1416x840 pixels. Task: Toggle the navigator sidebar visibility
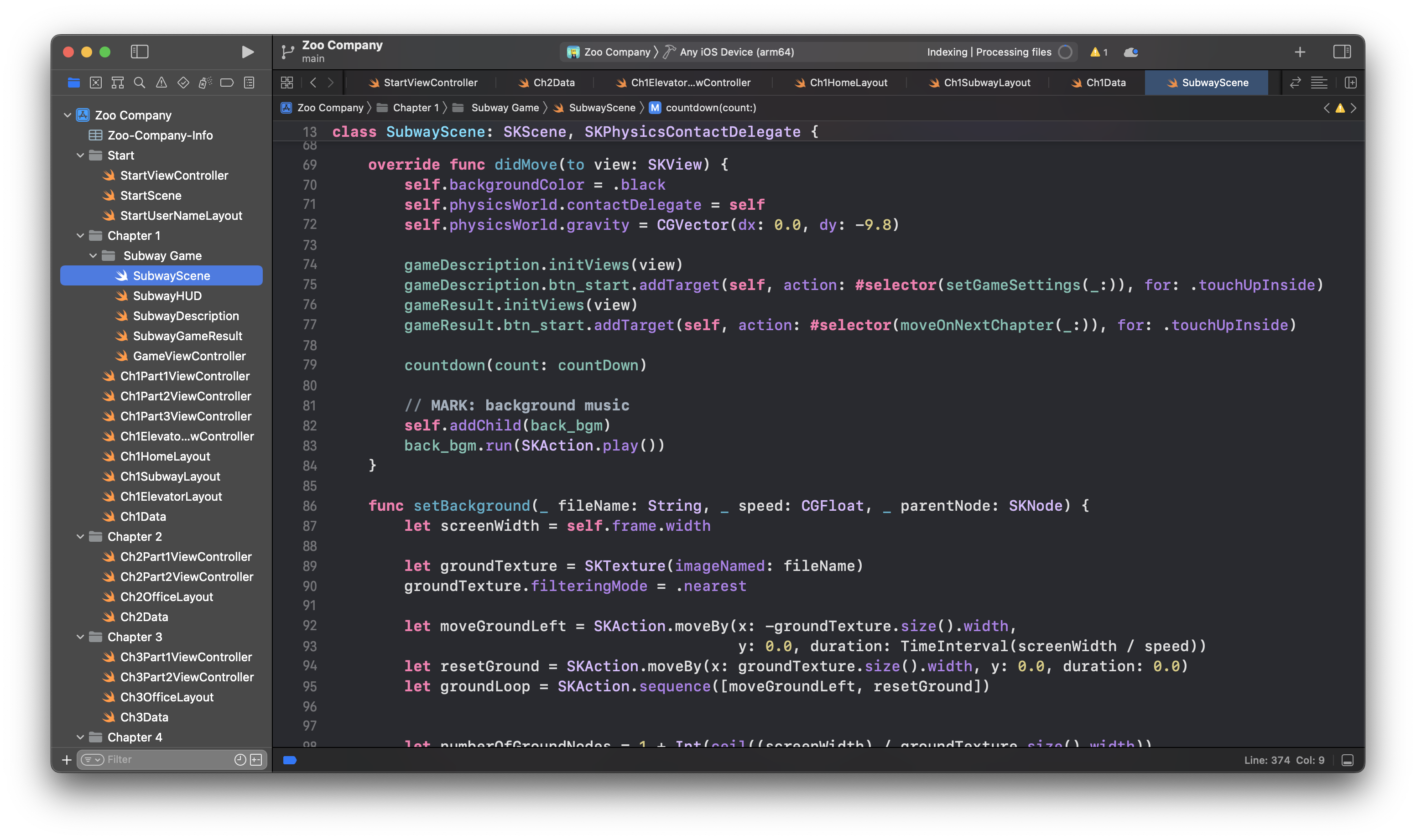pyautogui.click(x=139, y=52)
